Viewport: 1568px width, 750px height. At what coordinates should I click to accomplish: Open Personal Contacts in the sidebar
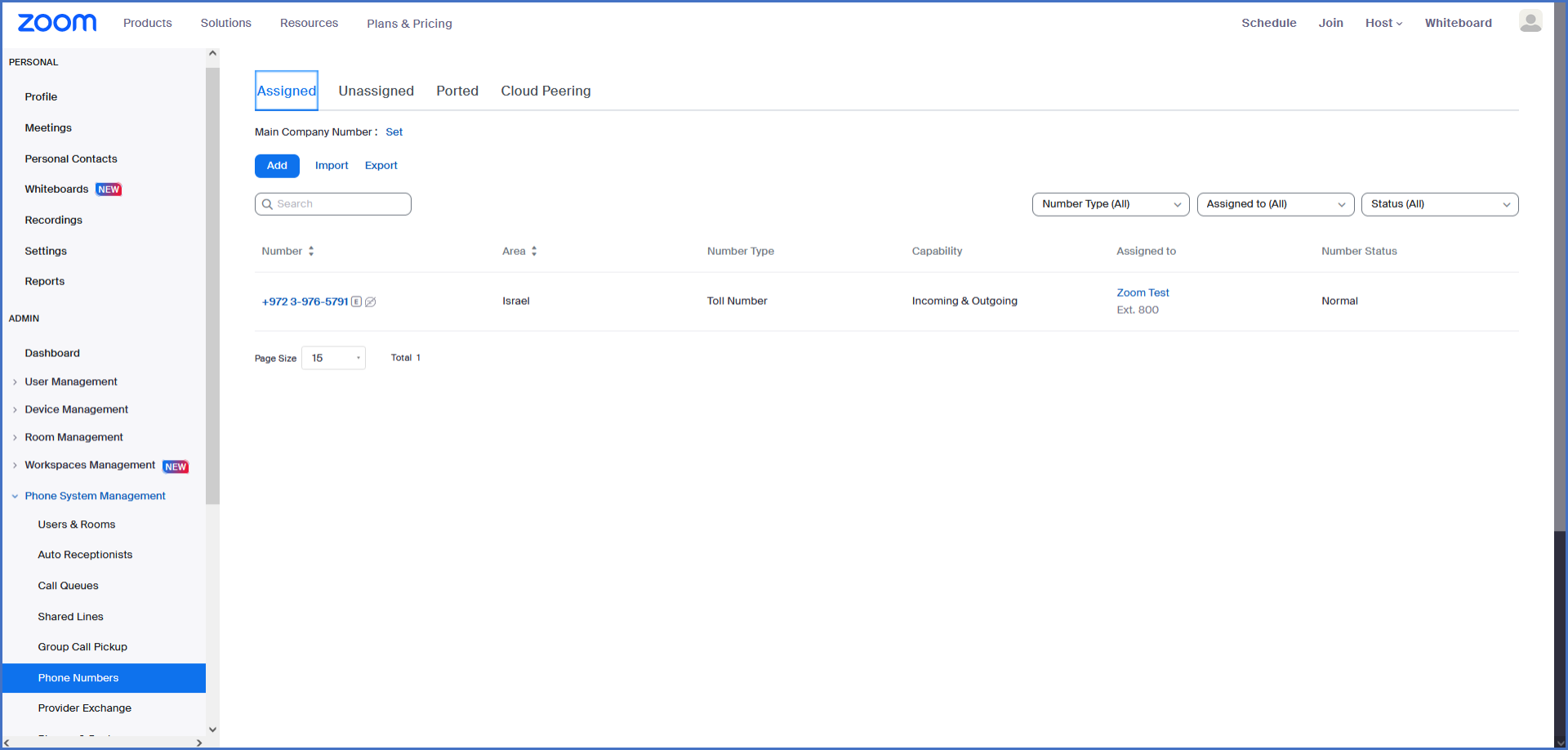71,159
